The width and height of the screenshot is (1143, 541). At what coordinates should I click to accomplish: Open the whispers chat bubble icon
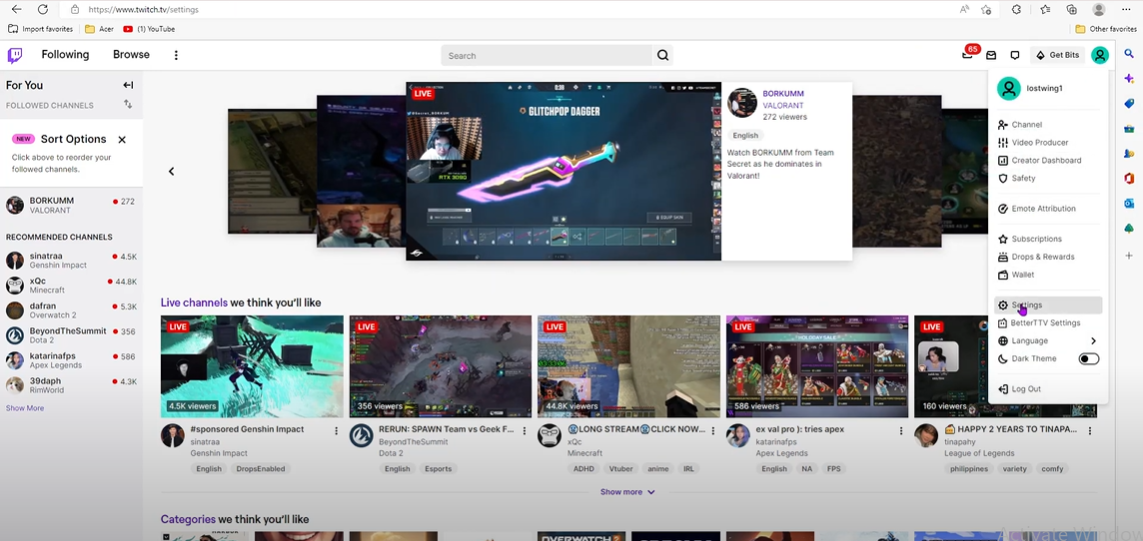1015,55
